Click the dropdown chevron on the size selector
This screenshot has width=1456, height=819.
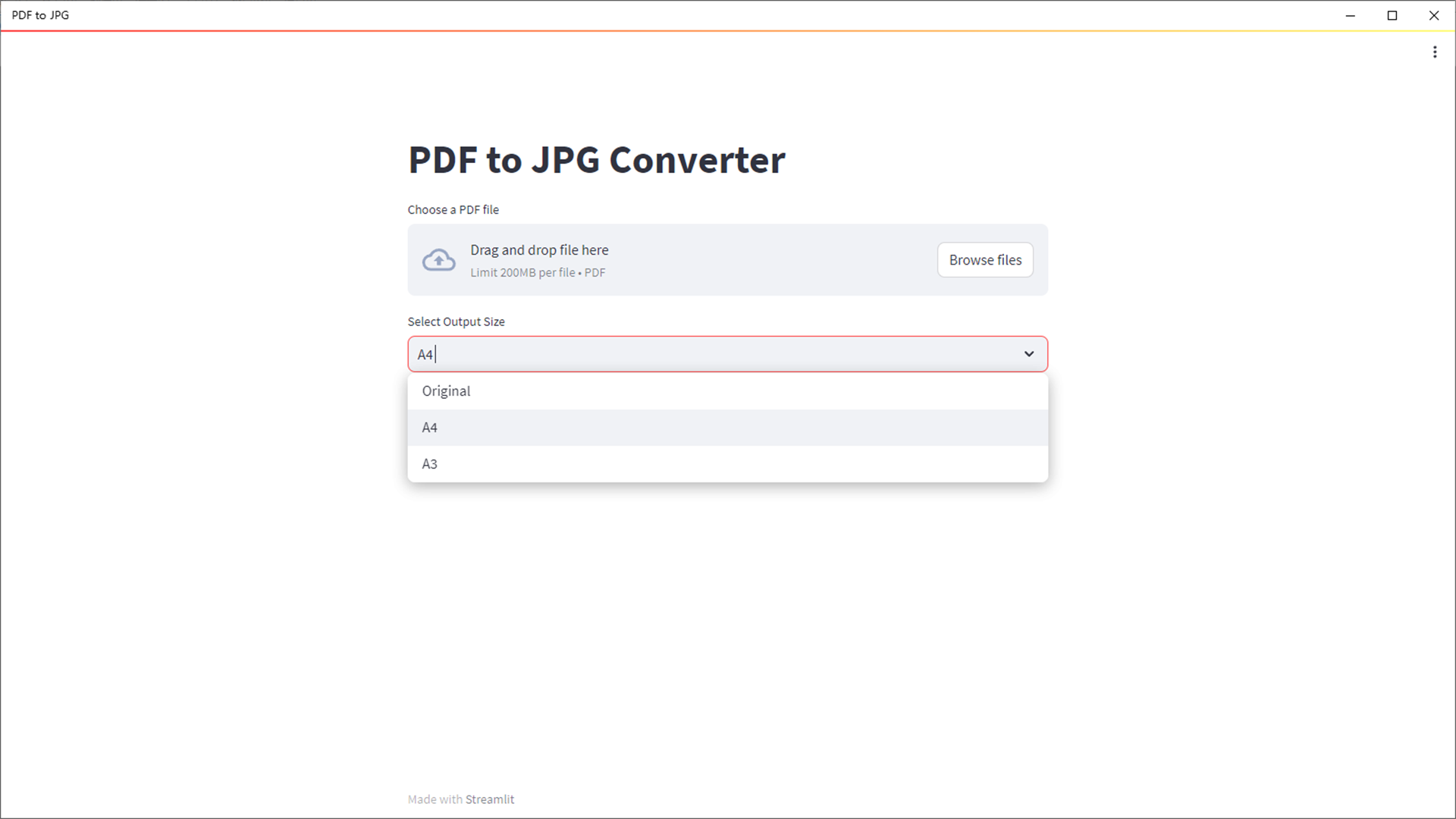click(1029, 353)
